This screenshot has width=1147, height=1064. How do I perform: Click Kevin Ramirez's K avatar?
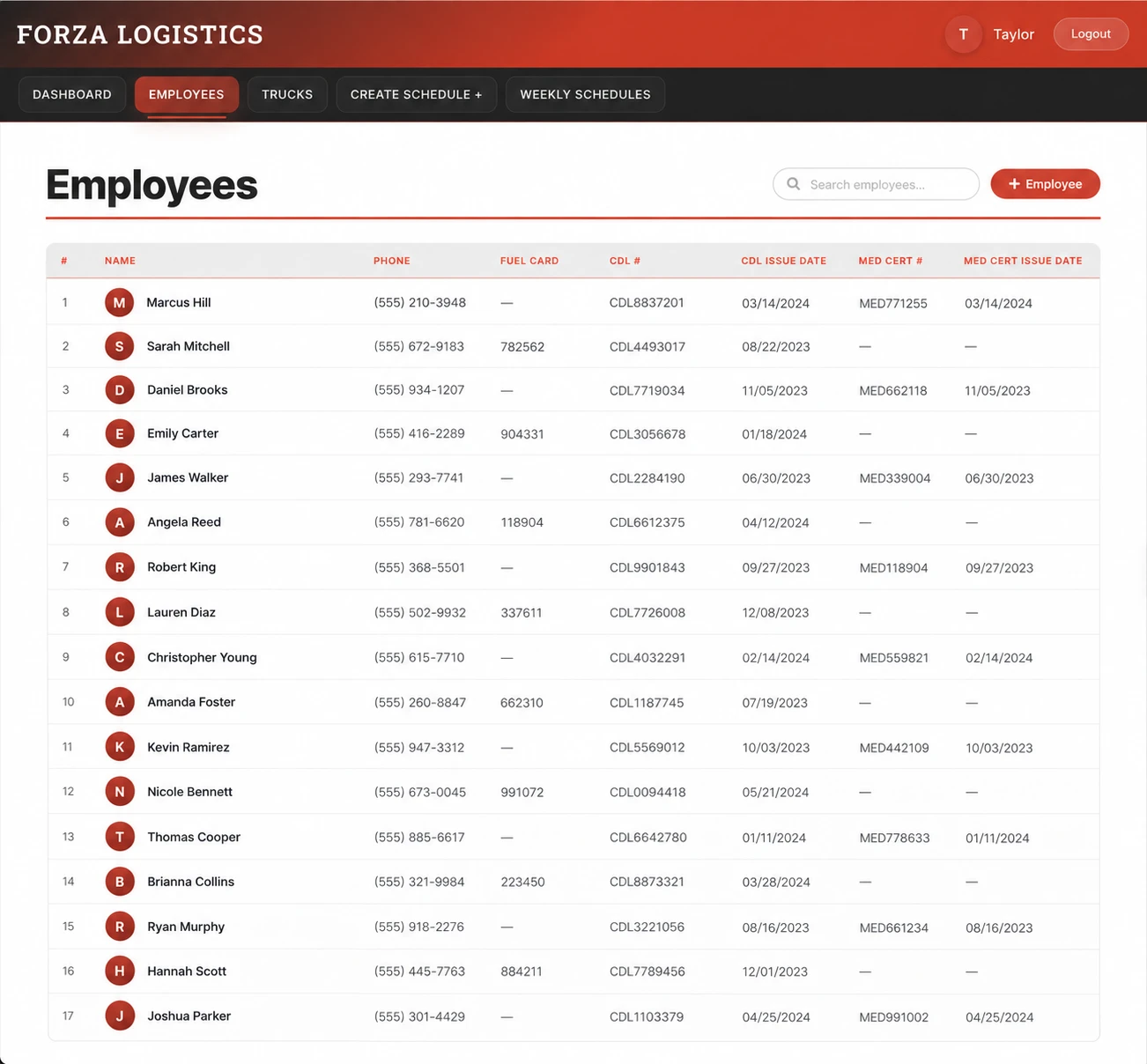pos(120,747)
